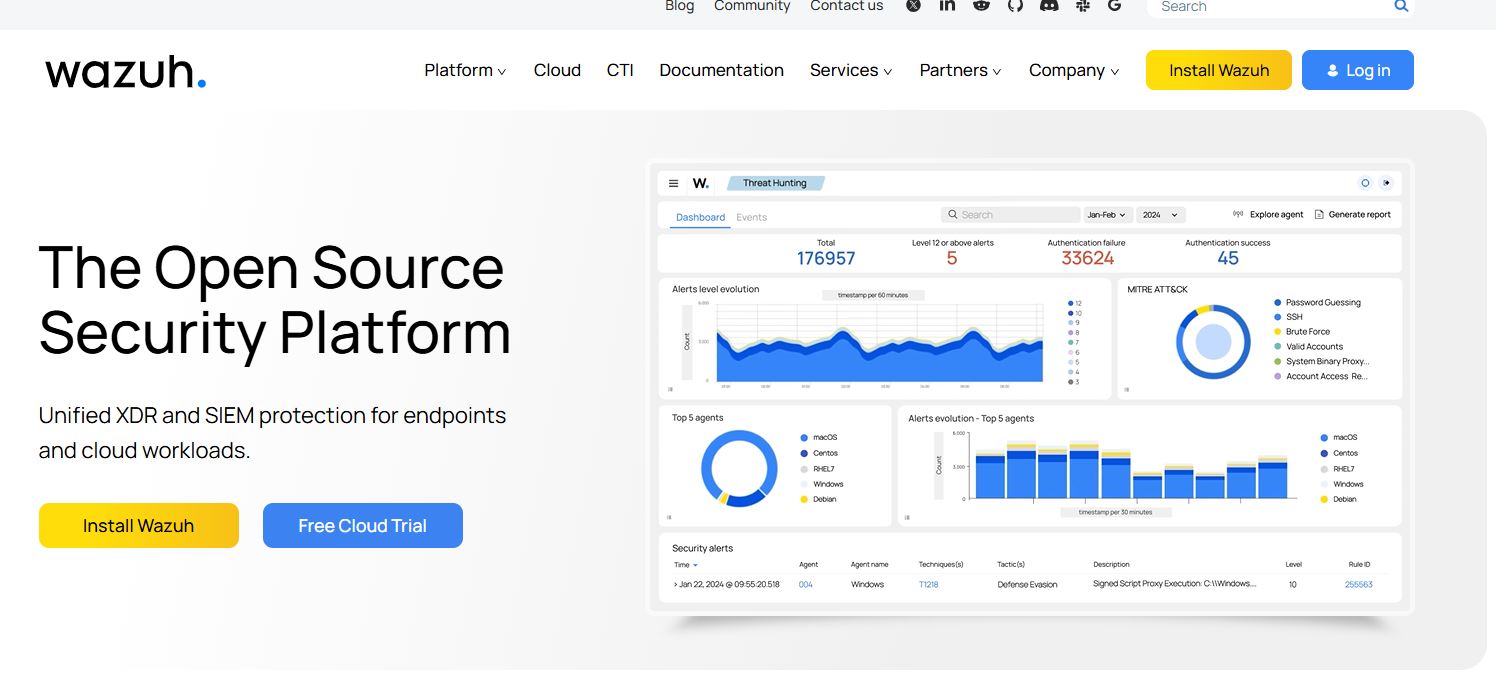
Task: Click the Log in button
Action: click(x=1358, y=70)
